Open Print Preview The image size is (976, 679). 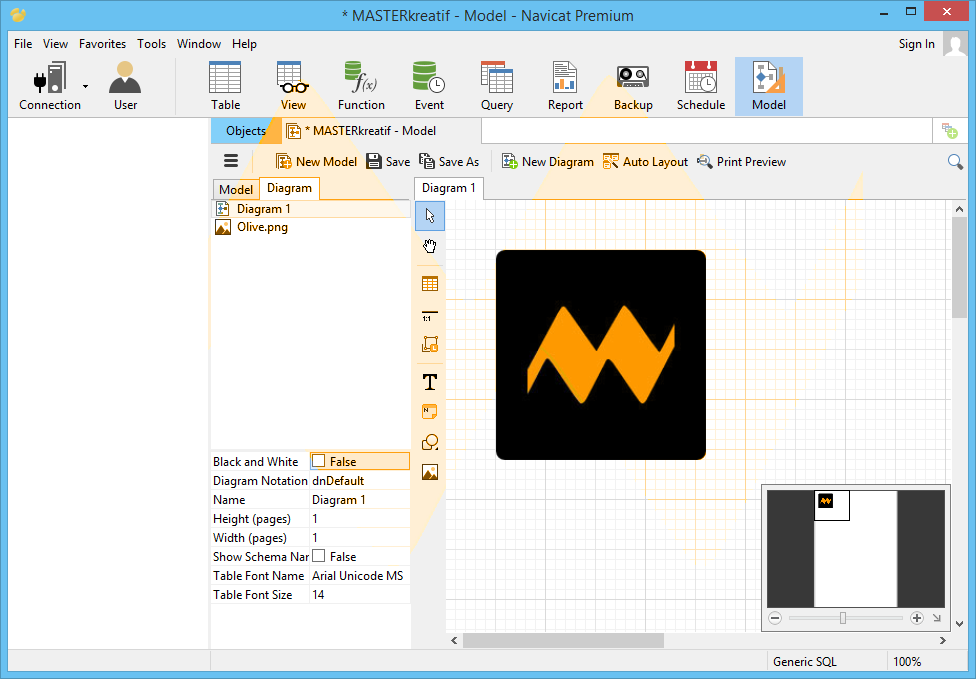click(x=741, y=162)
